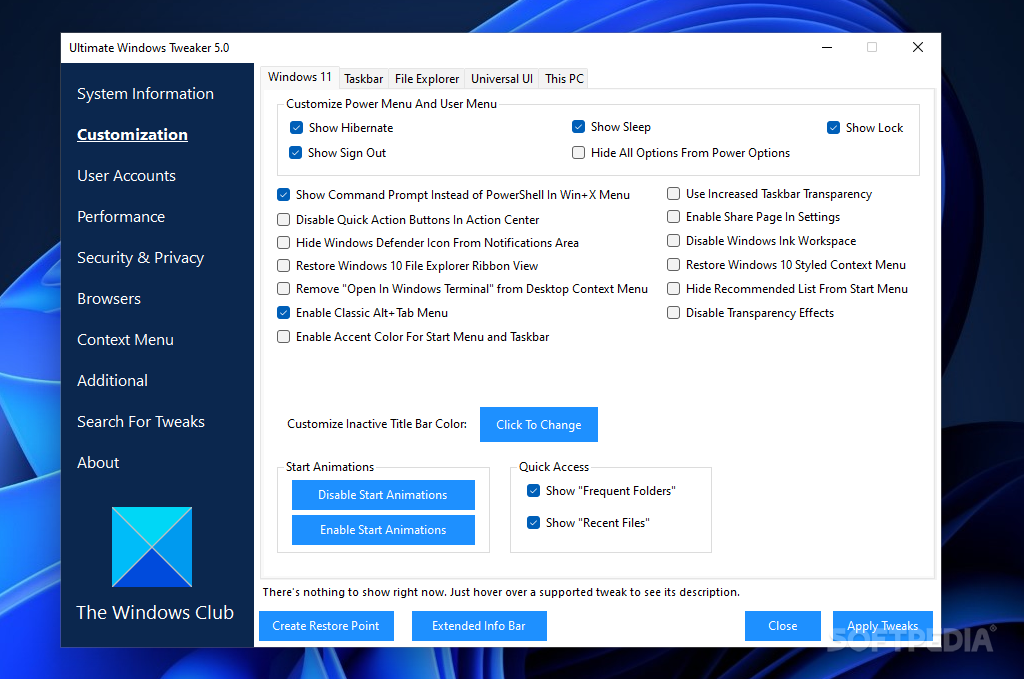Viewport: 1024px width, 679px height.
Task: Minimize the Ultimate Windows Tweaker window
Action: 827,48
